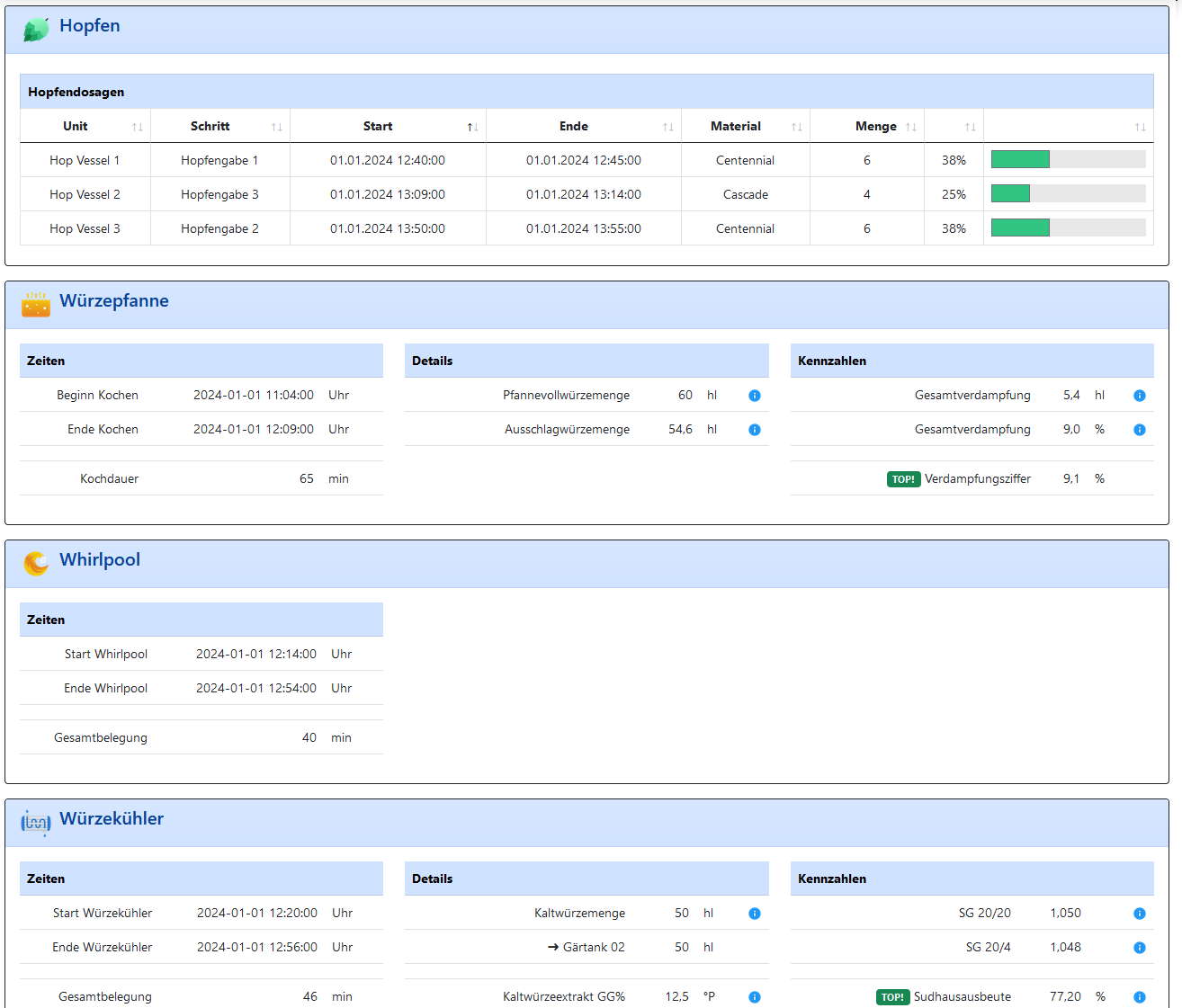Click the green hop leaf icon beside Hopfen
Viewport: 1182px width, 1008px height.
pos(36,30)
